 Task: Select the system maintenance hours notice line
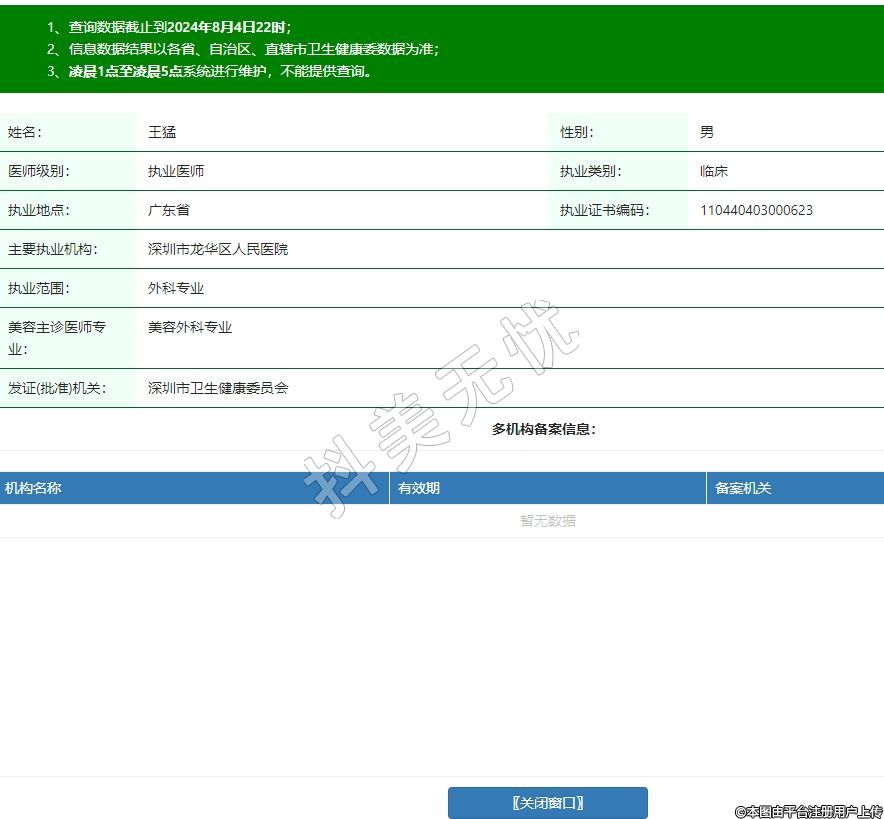209,71
